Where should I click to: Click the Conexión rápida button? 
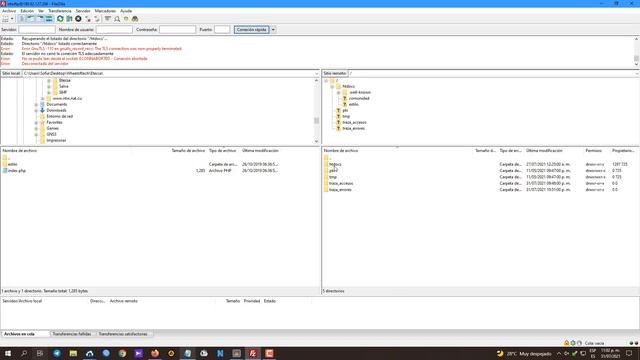pyautogui.click(x=251, y=29)
